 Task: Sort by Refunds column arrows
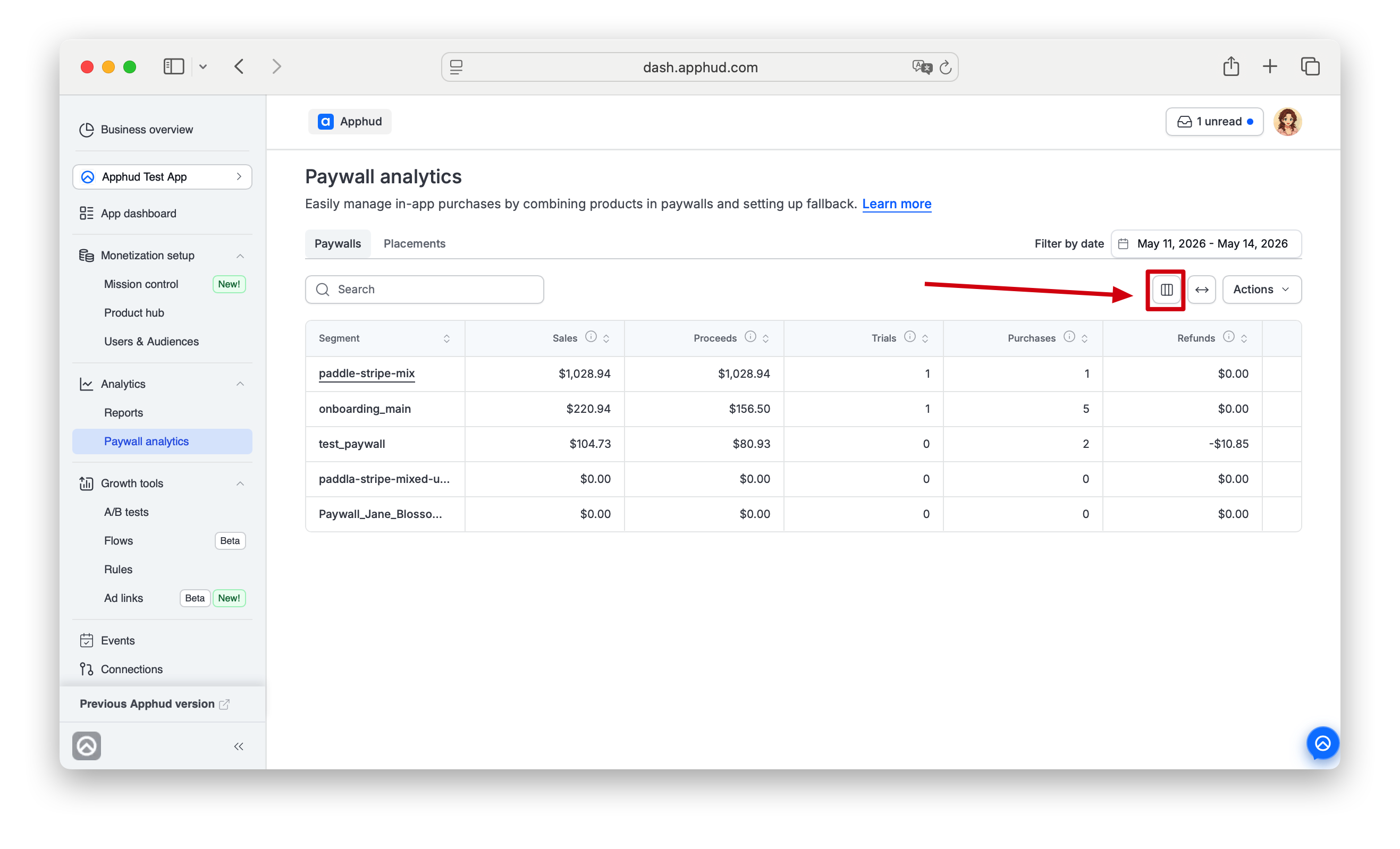pos(1244,338)
